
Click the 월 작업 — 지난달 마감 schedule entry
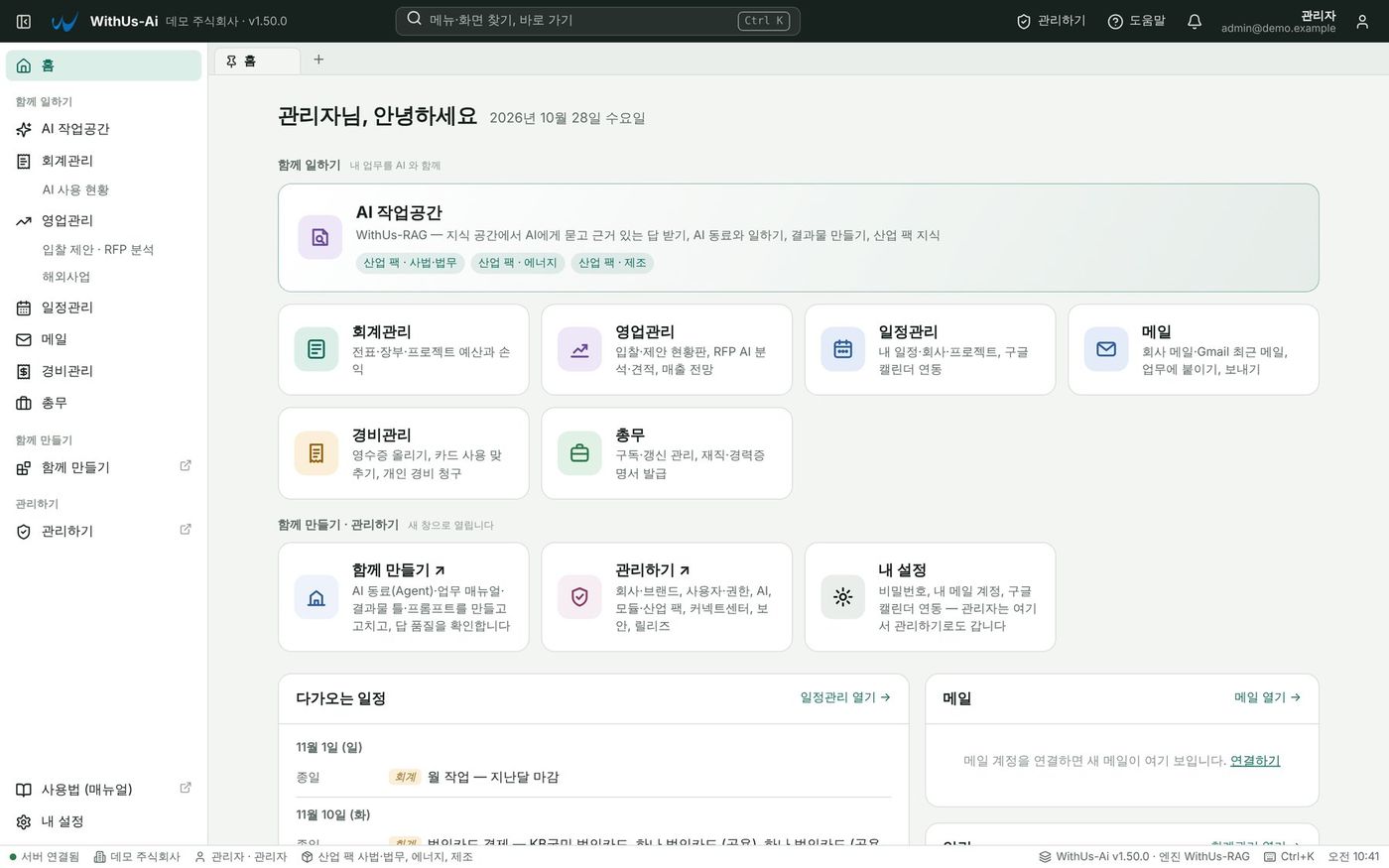(x=593, y=778)
